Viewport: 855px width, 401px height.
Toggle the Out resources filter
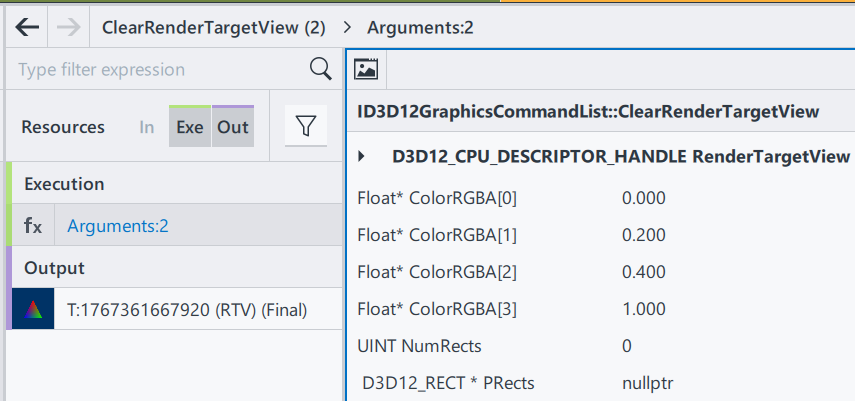click(x=233, y=127)
